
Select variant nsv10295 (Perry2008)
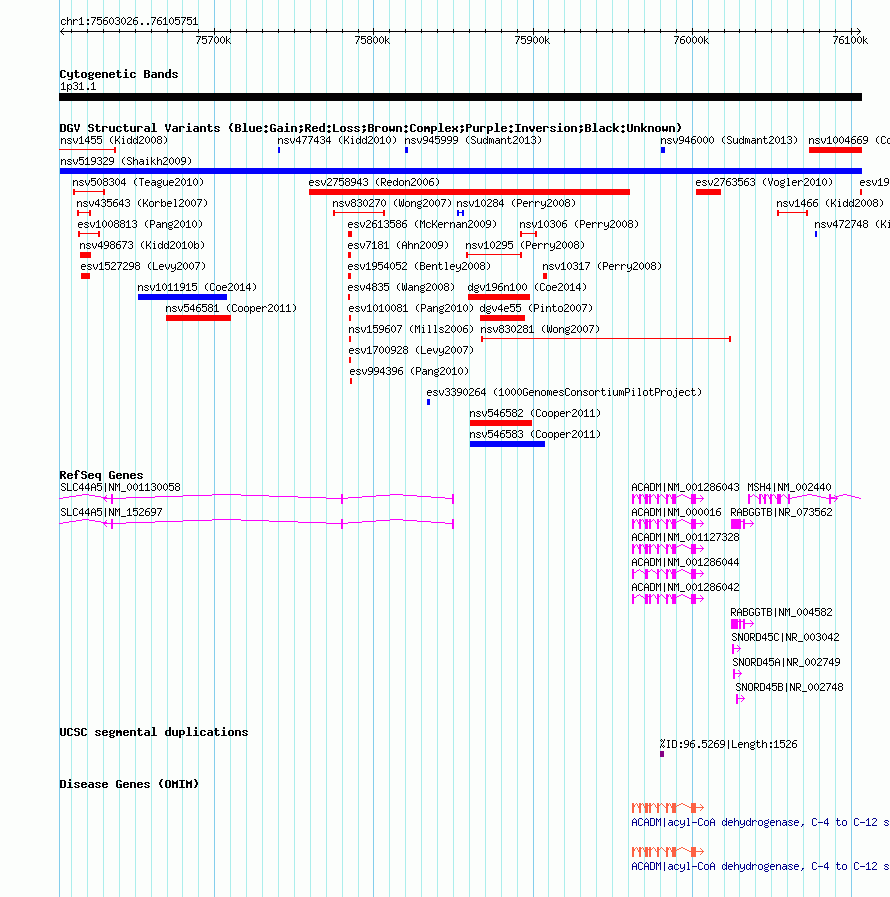525,245
